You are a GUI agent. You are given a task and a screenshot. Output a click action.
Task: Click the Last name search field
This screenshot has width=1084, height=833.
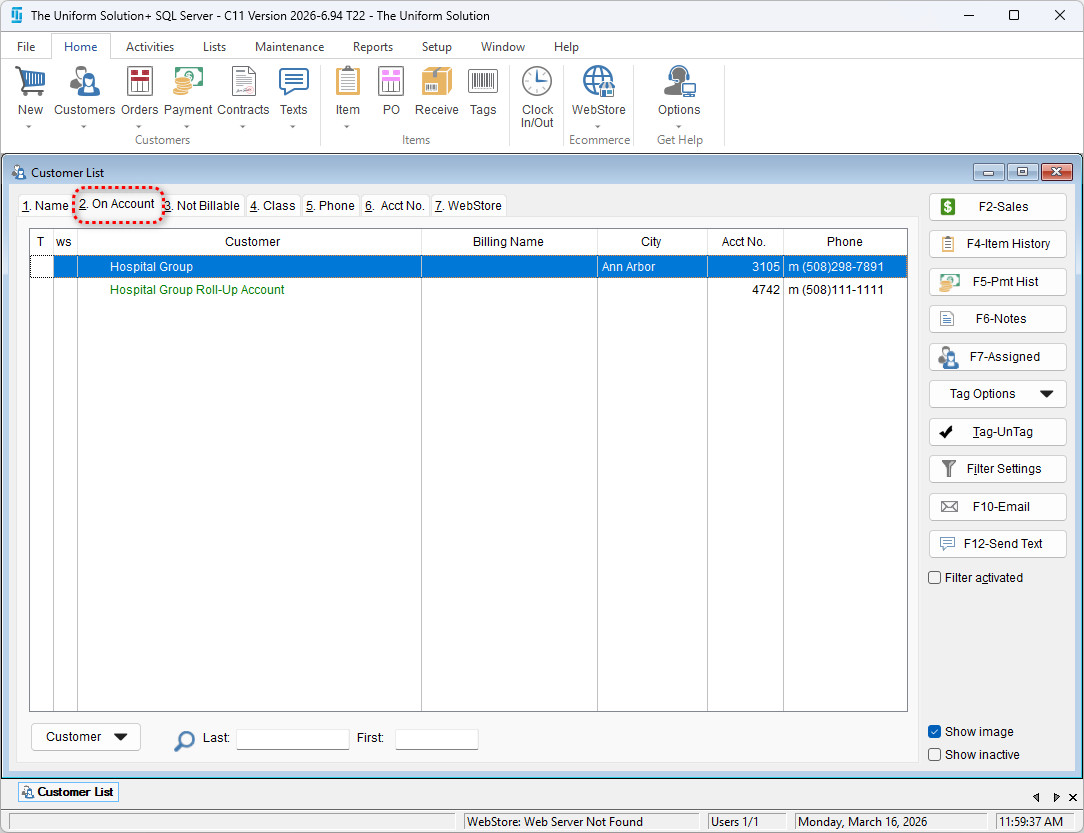[292, 739]
